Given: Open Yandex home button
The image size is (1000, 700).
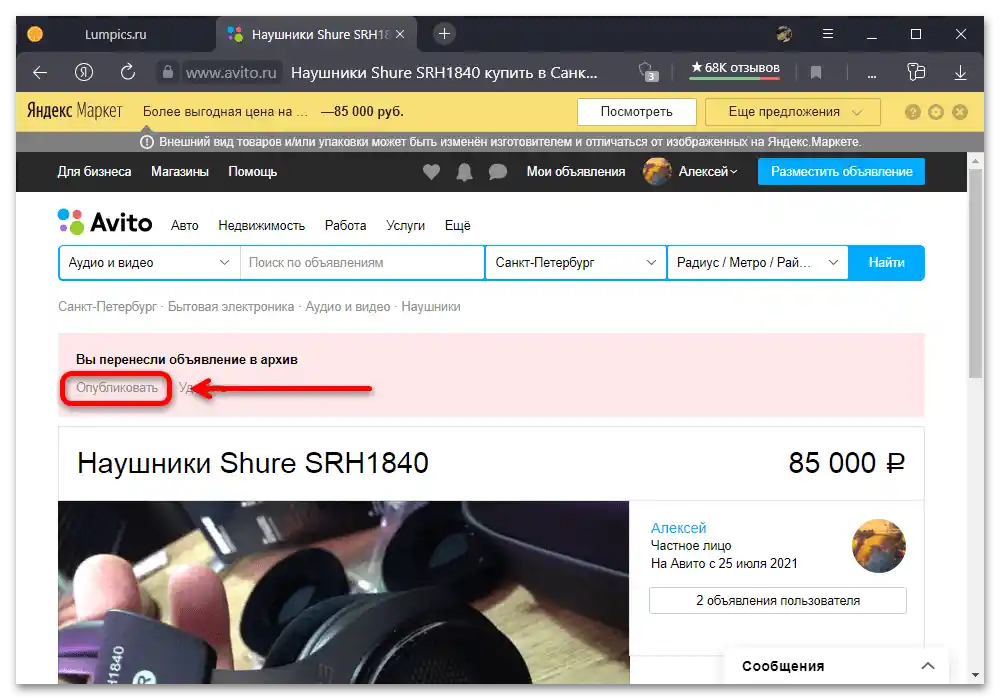Looking at the screenshot, I should click(x=84, y=72).
